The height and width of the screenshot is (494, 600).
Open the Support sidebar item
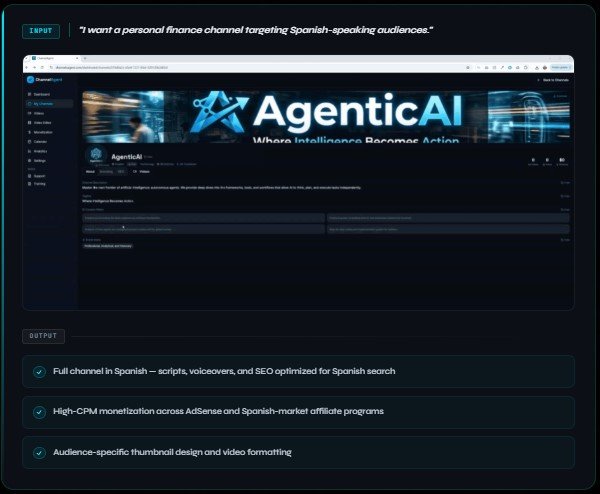(x=37, y=176)
